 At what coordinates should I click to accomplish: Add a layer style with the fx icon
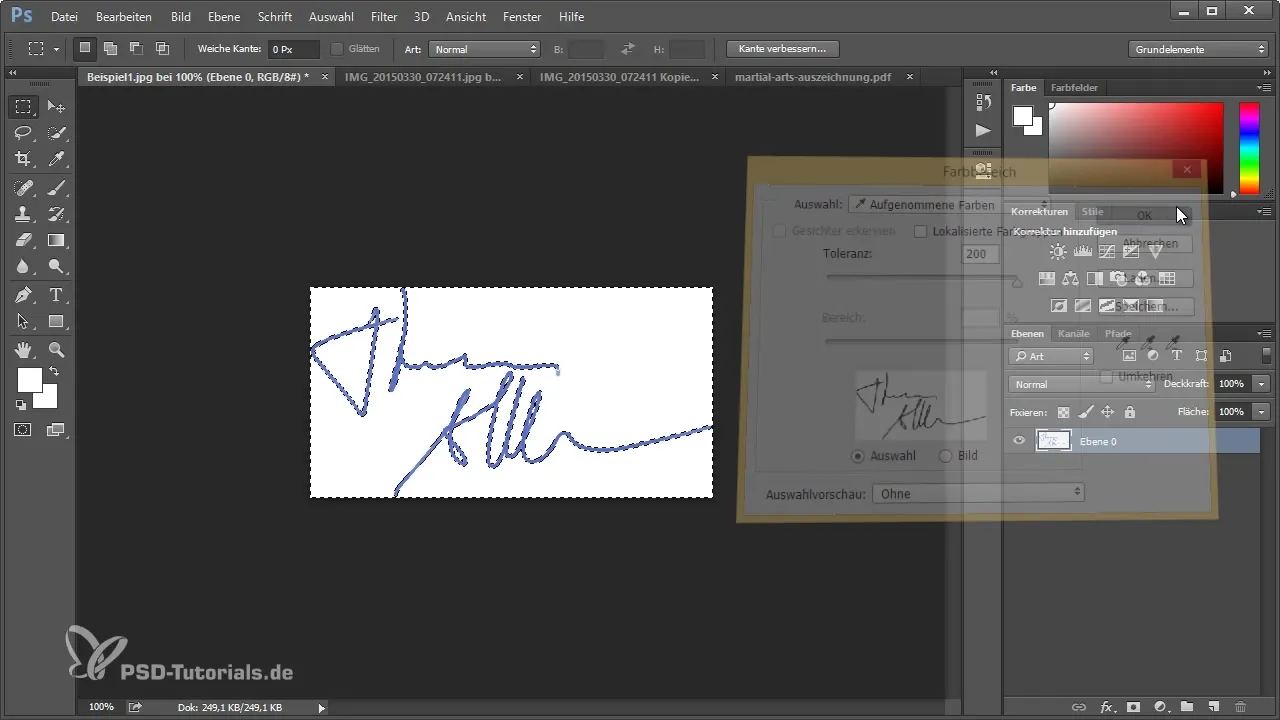(x=1107, y=707)
